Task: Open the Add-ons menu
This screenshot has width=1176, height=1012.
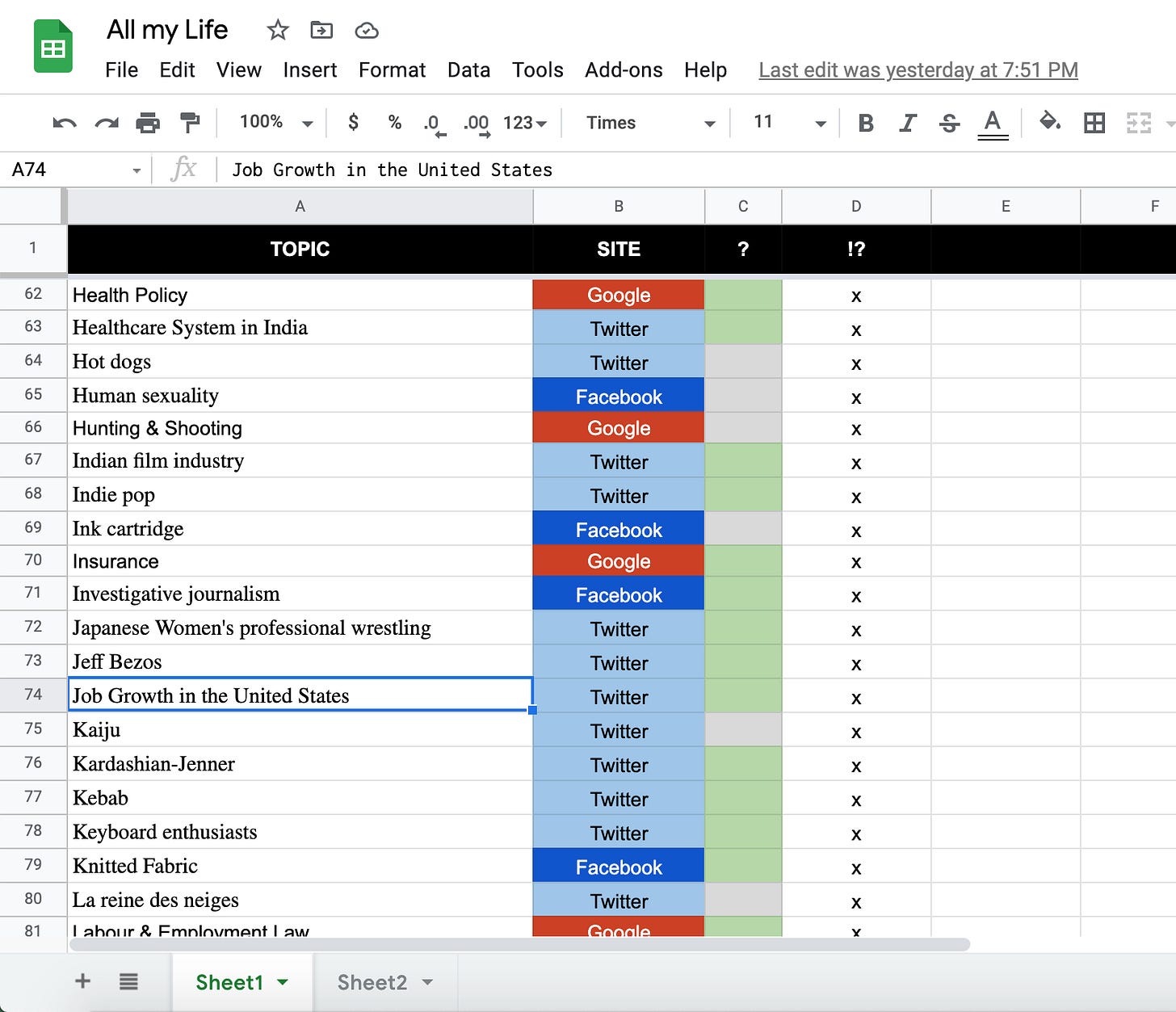Action: (x=624, y=70)
